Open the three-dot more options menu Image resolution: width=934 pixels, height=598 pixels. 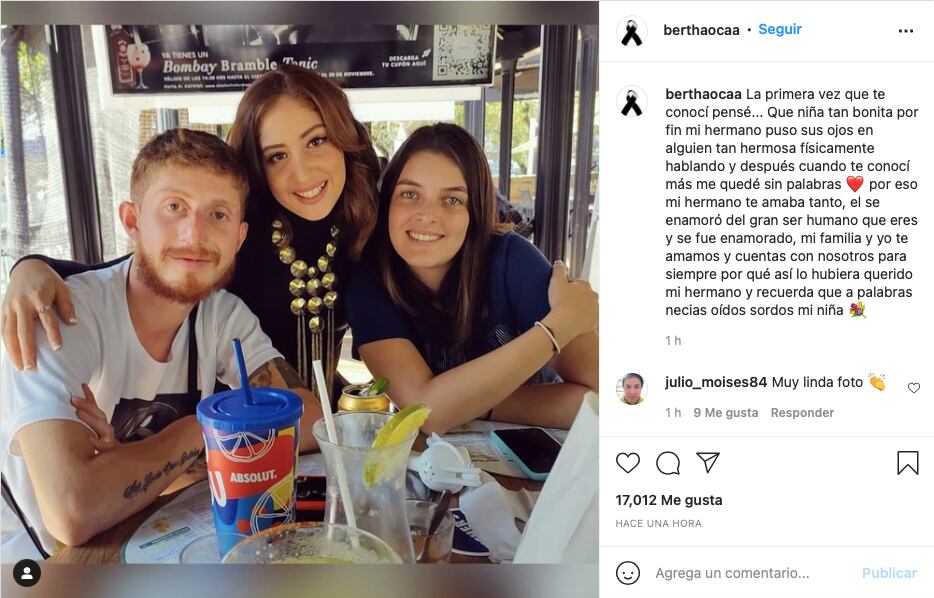click(905, 31)
